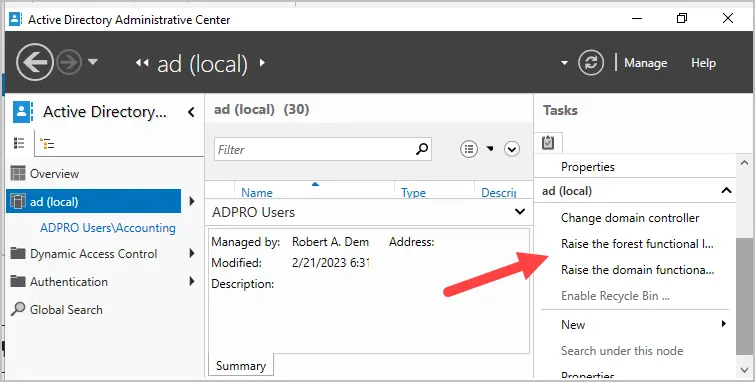Click the Global Search magnifier icon

(x=18, y=309)
